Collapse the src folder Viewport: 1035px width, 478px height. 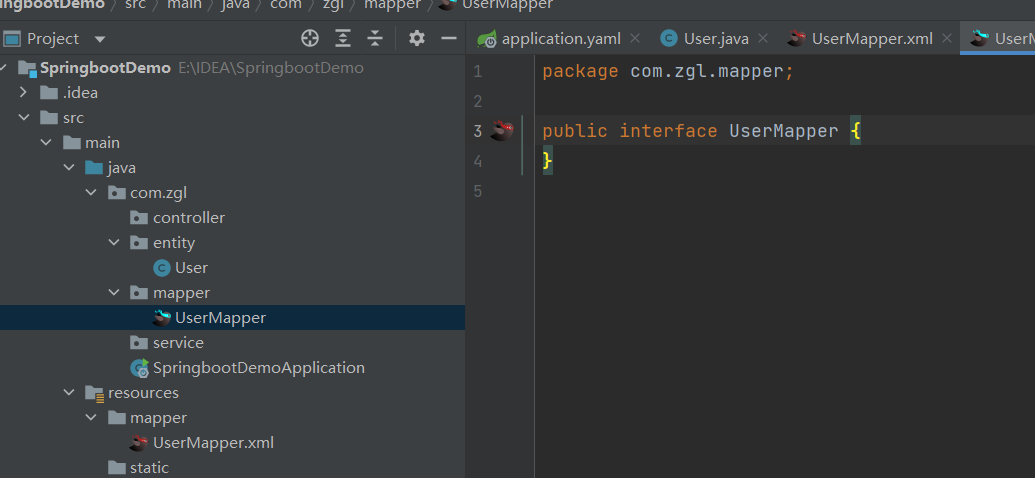[24, 118]
